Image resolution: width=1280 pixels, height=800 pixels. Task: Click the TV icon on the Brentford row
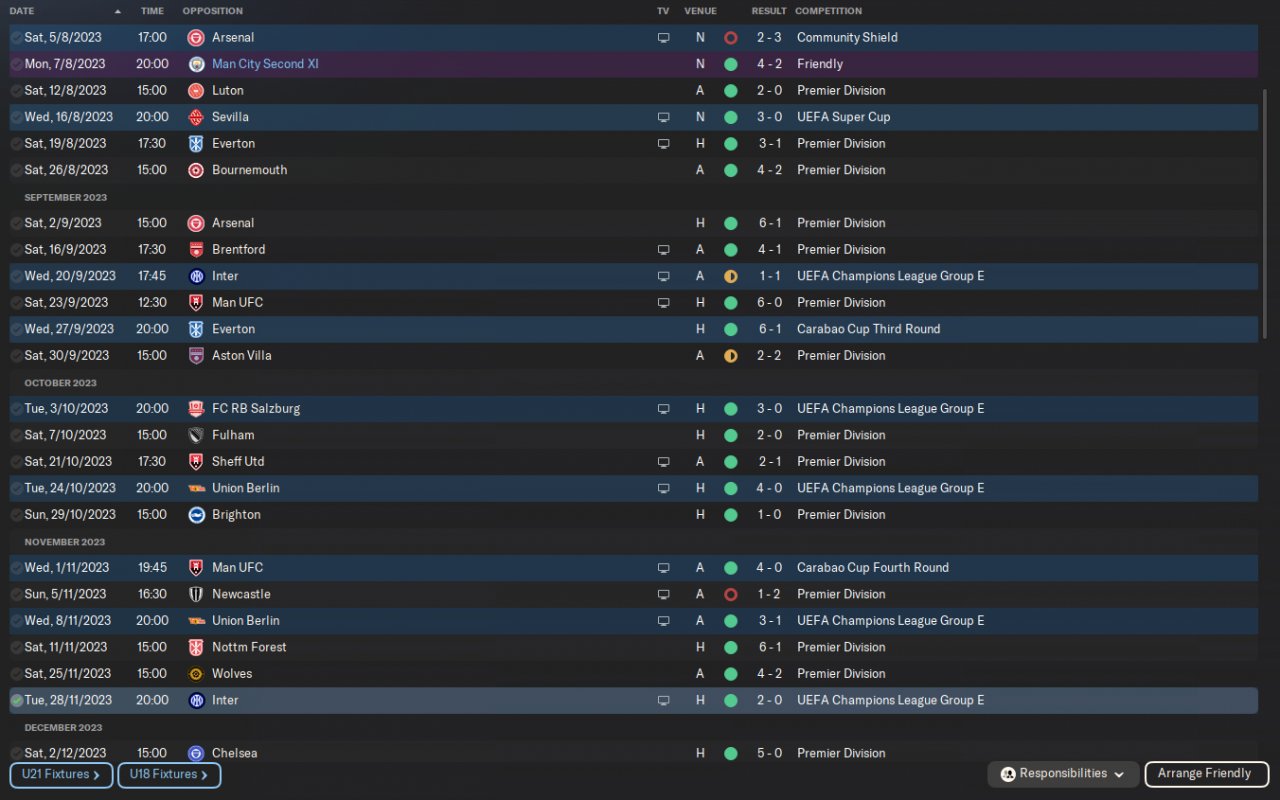pos(663,250)
